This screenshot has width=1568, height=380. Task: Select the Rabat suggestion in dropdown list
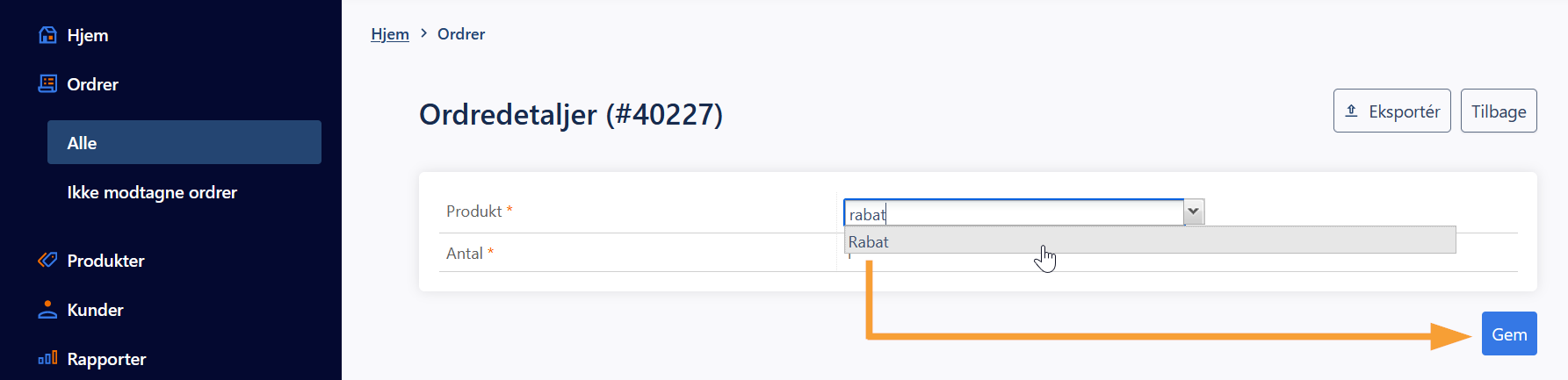tap(1150, 241)
